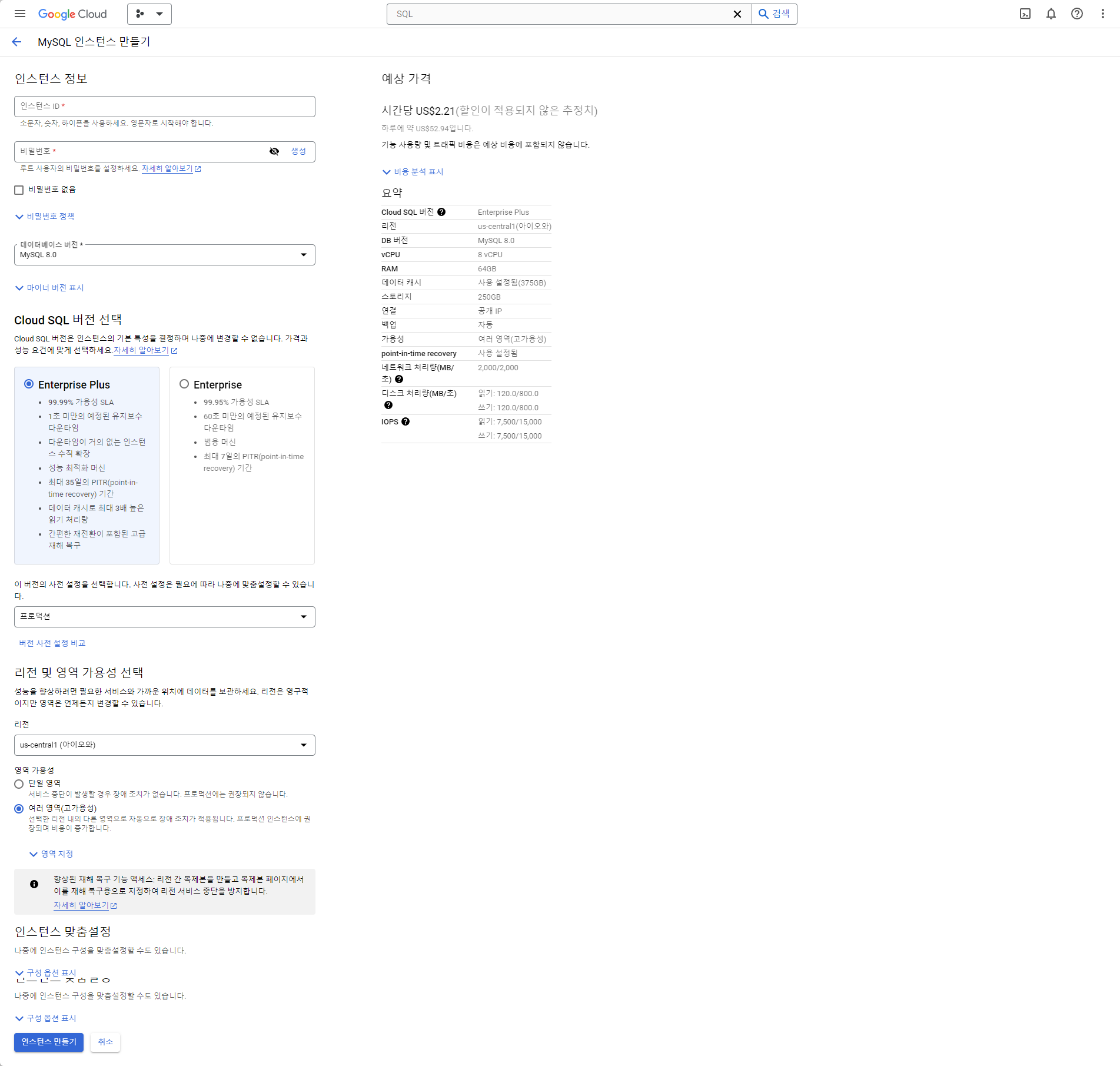
Task: Expand 비용 분석 표시
Action: point(413,172)
